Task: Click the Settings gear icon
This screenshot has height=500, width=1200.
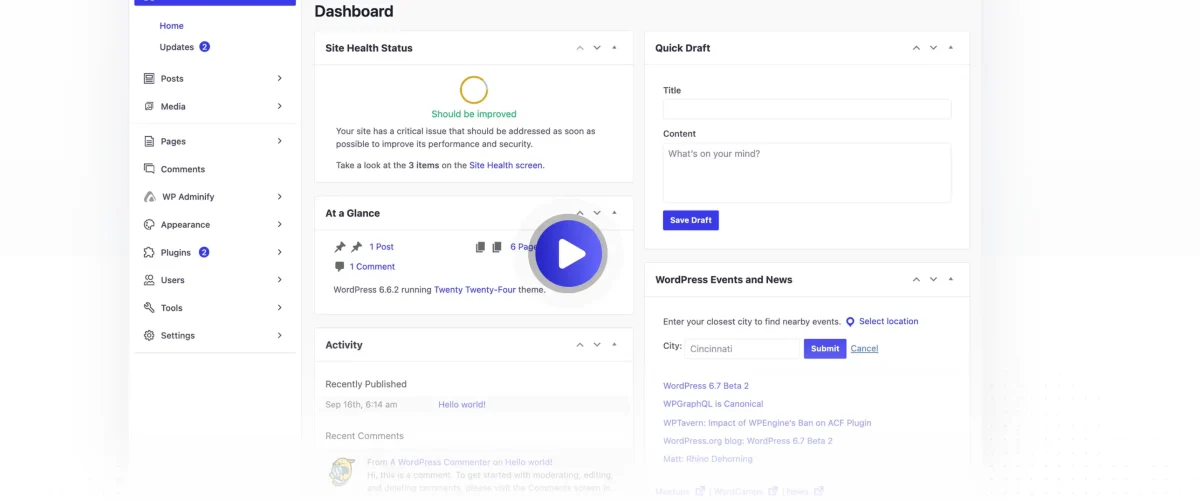Action: click(x=149, y=336)
